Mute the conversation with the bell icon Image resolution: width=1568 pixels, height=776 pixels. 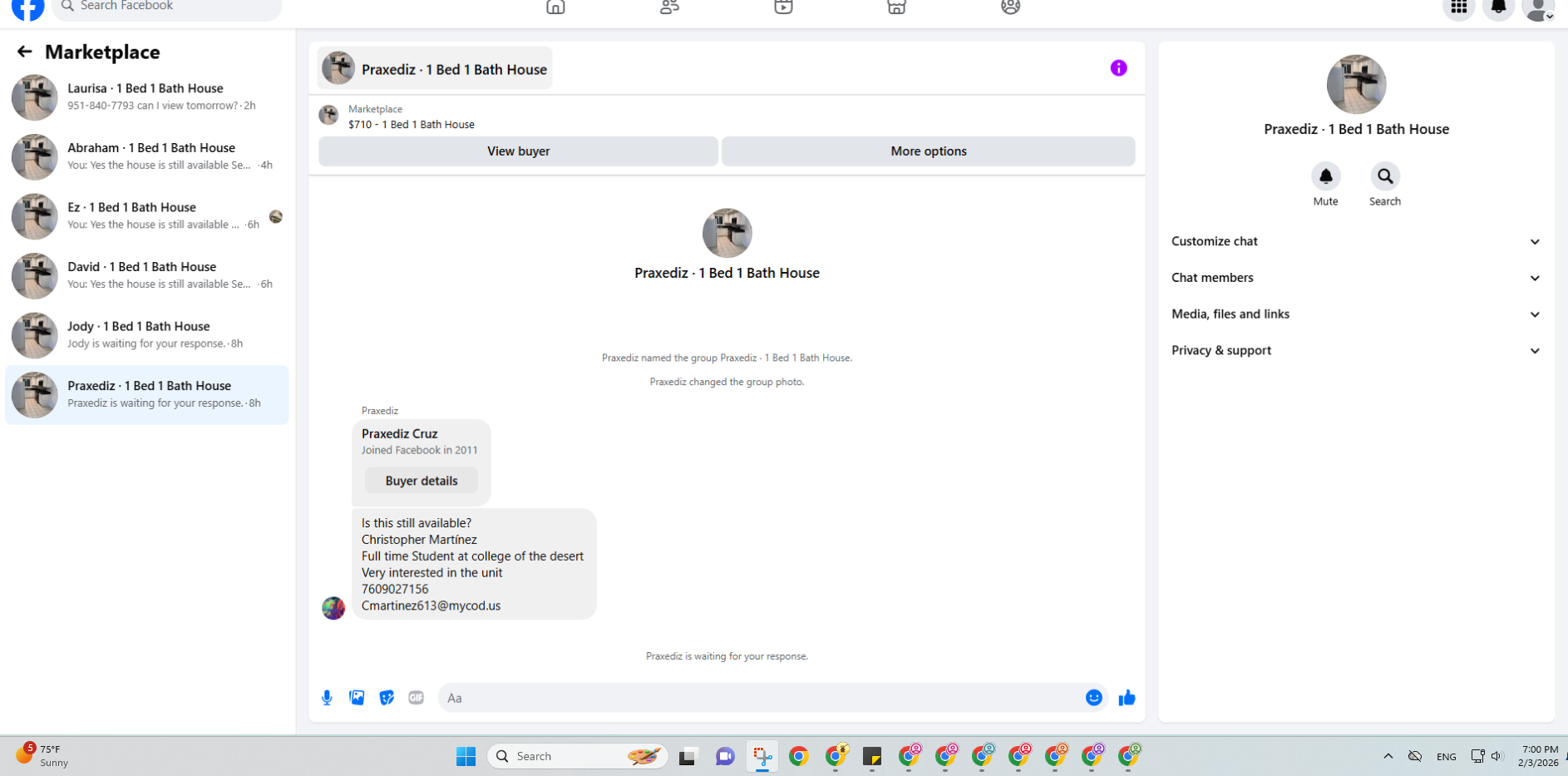click(1326, 176)
